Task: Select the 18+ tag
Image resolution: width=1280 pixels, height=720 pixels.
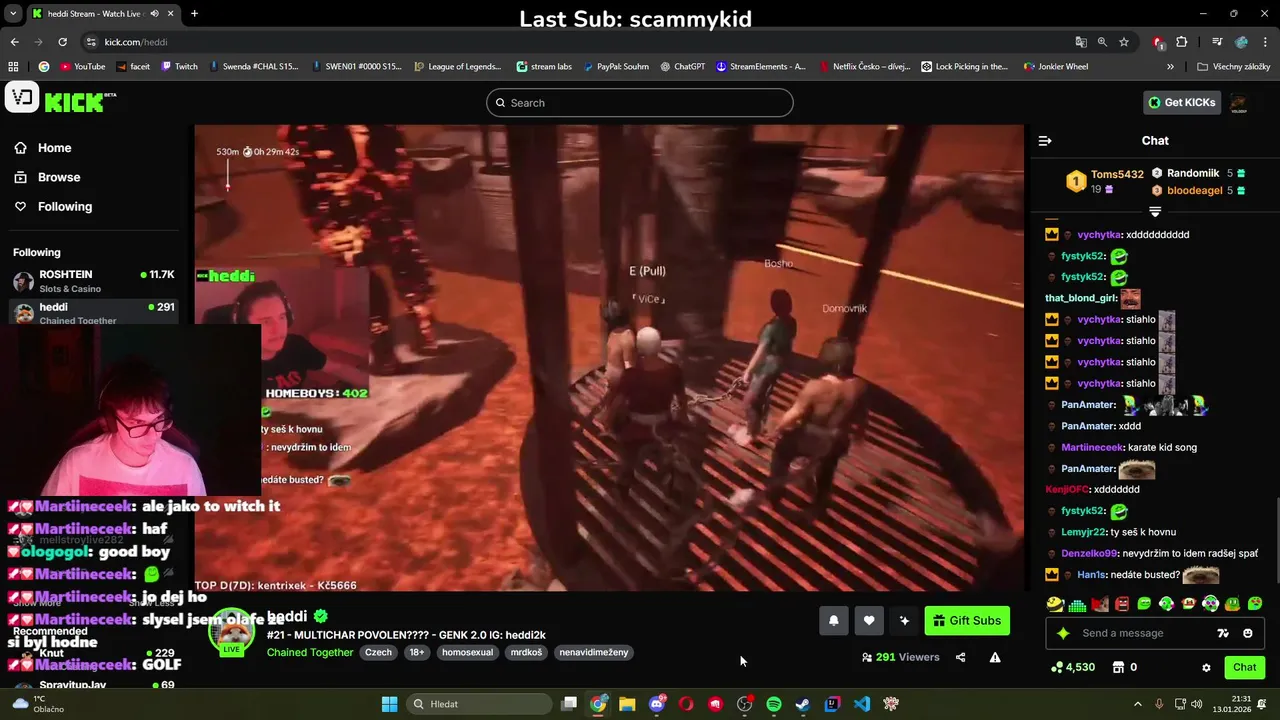Action: [x=417, y=652]
